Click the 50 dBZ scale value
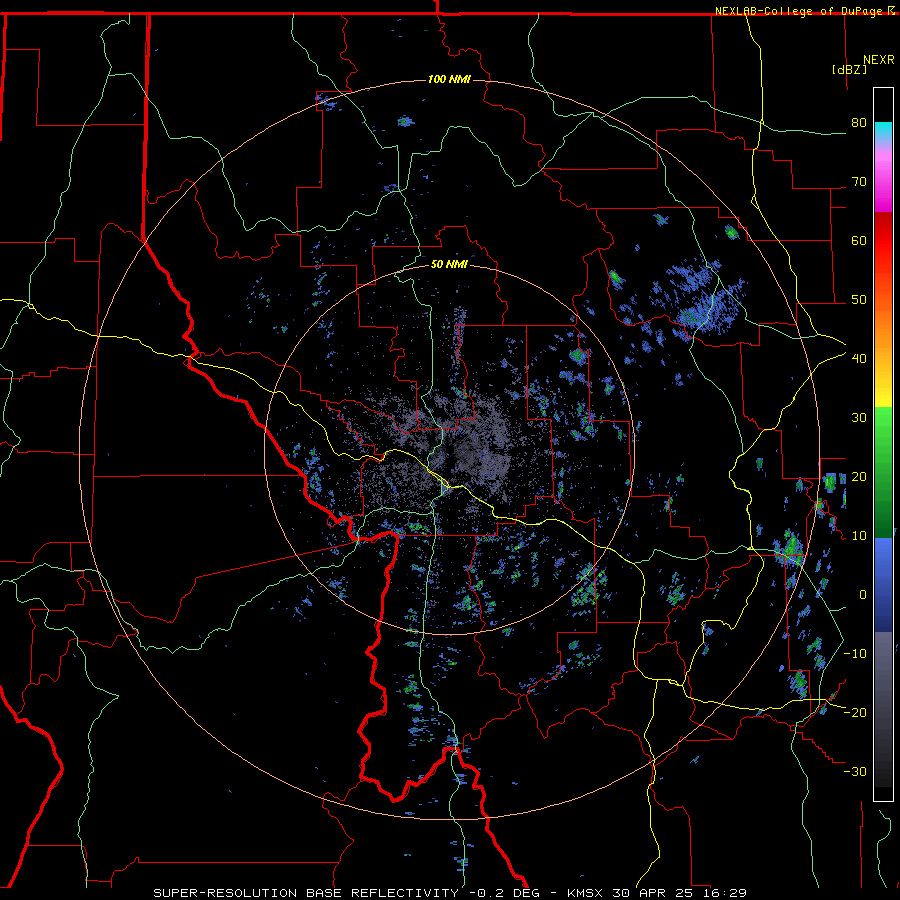 point(859,300)
